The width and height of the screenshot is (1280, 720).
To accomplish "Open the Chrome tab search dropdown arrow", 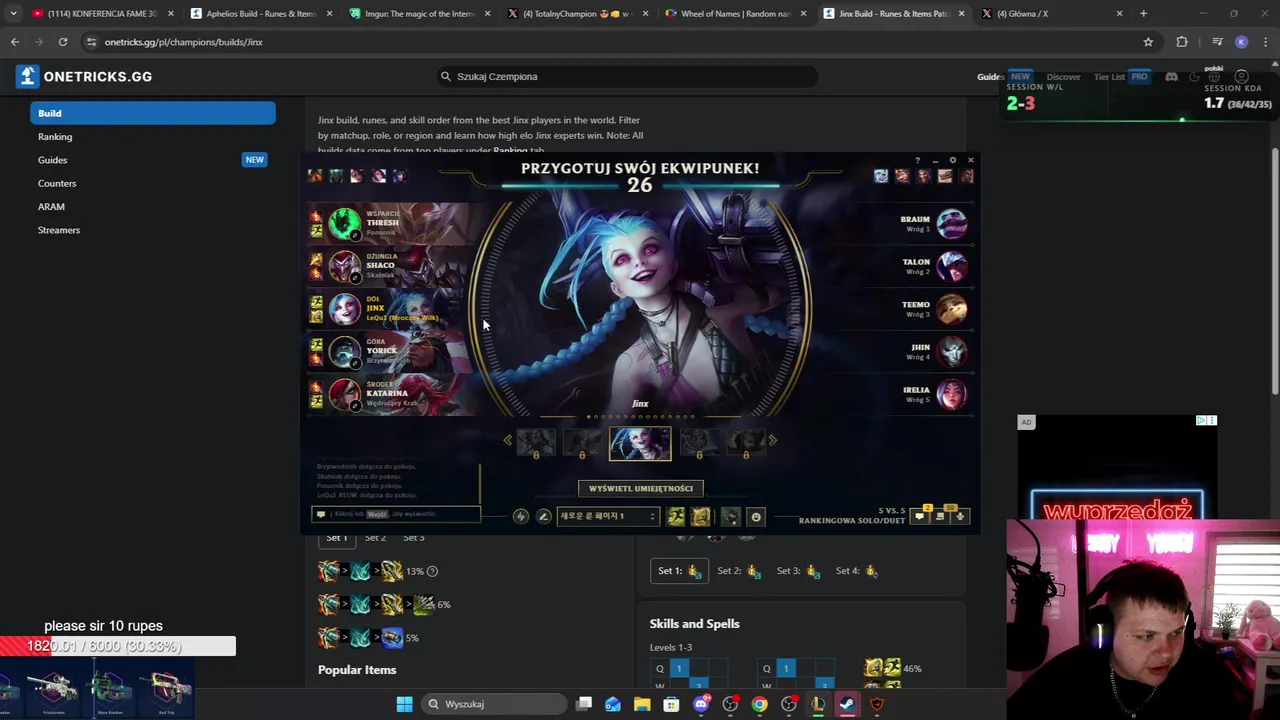I will coord(13,14).
